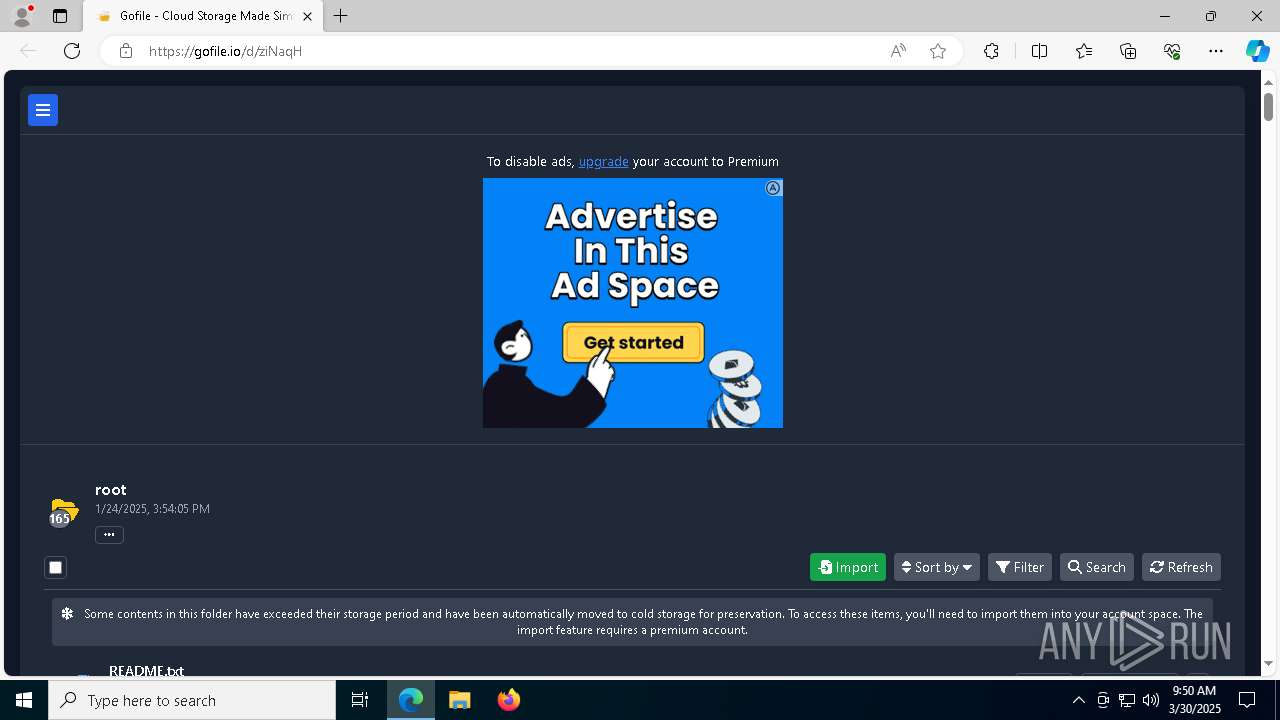1280x720 pixels.
Task: Open the notification center
Action: (x=1247, y=700)
